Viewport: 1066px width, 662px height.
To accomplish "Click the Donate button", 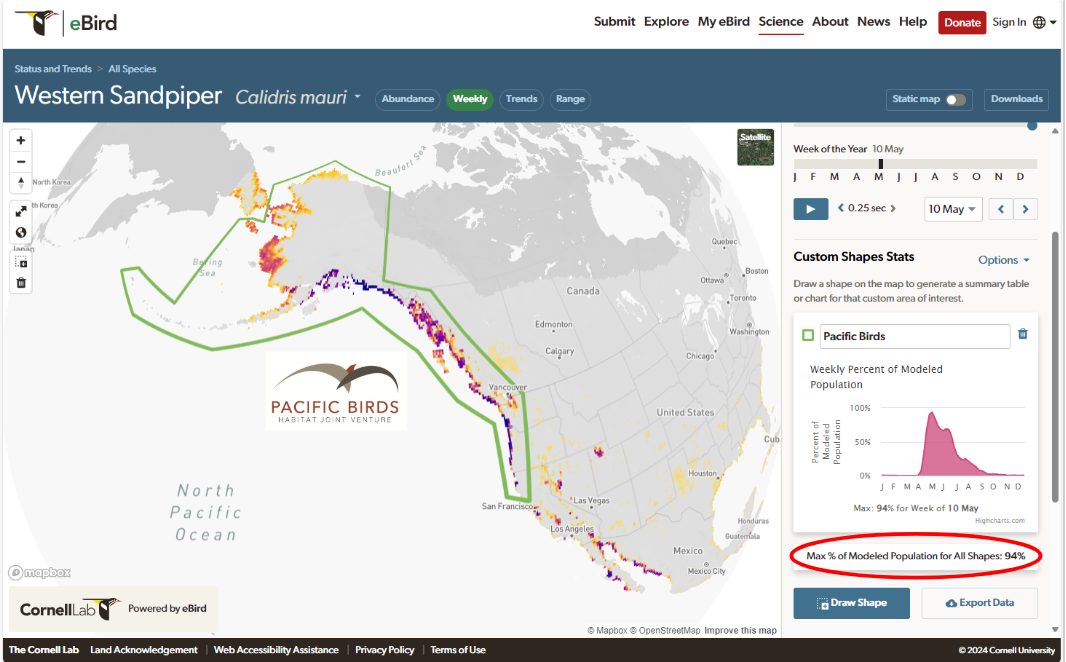I will click(x=962, y=22).
